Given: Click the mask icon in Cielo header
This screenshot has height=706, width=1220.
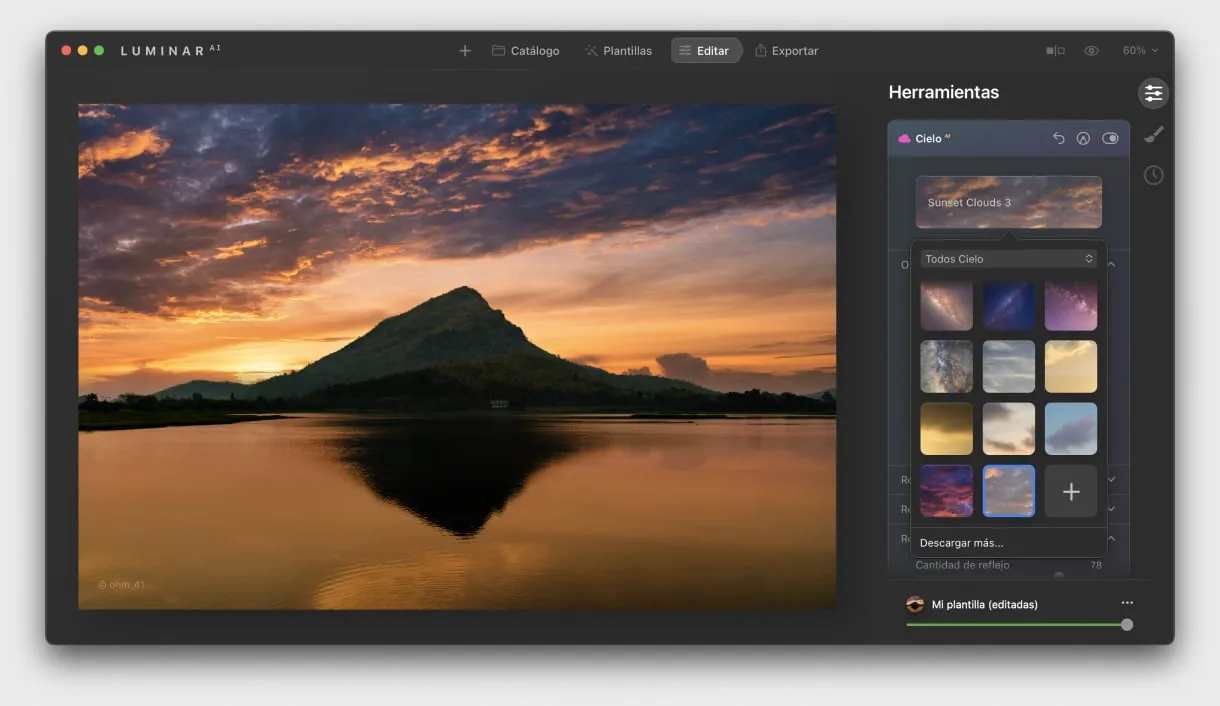Looking at the screenshot, I should (x=1083, y=139).
